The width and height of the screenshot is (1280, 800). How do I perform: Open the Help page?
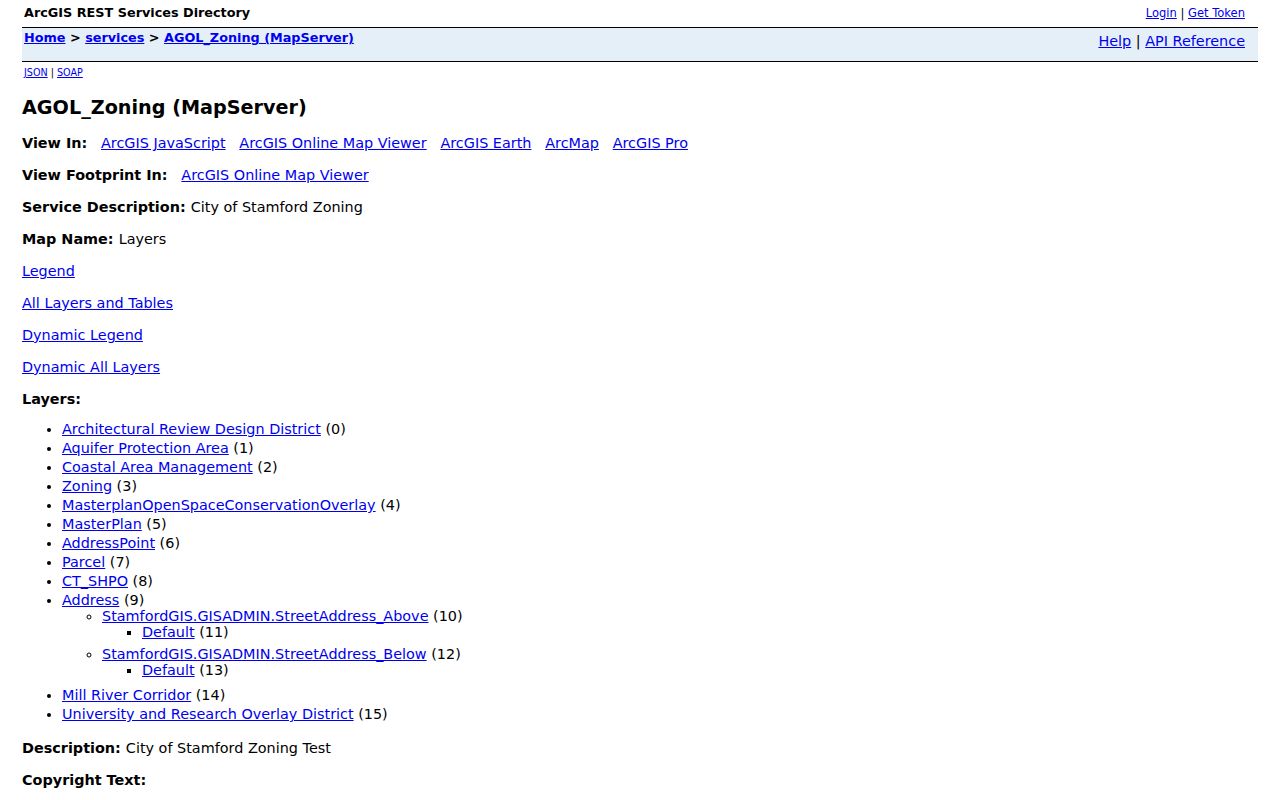(1114, 41)
